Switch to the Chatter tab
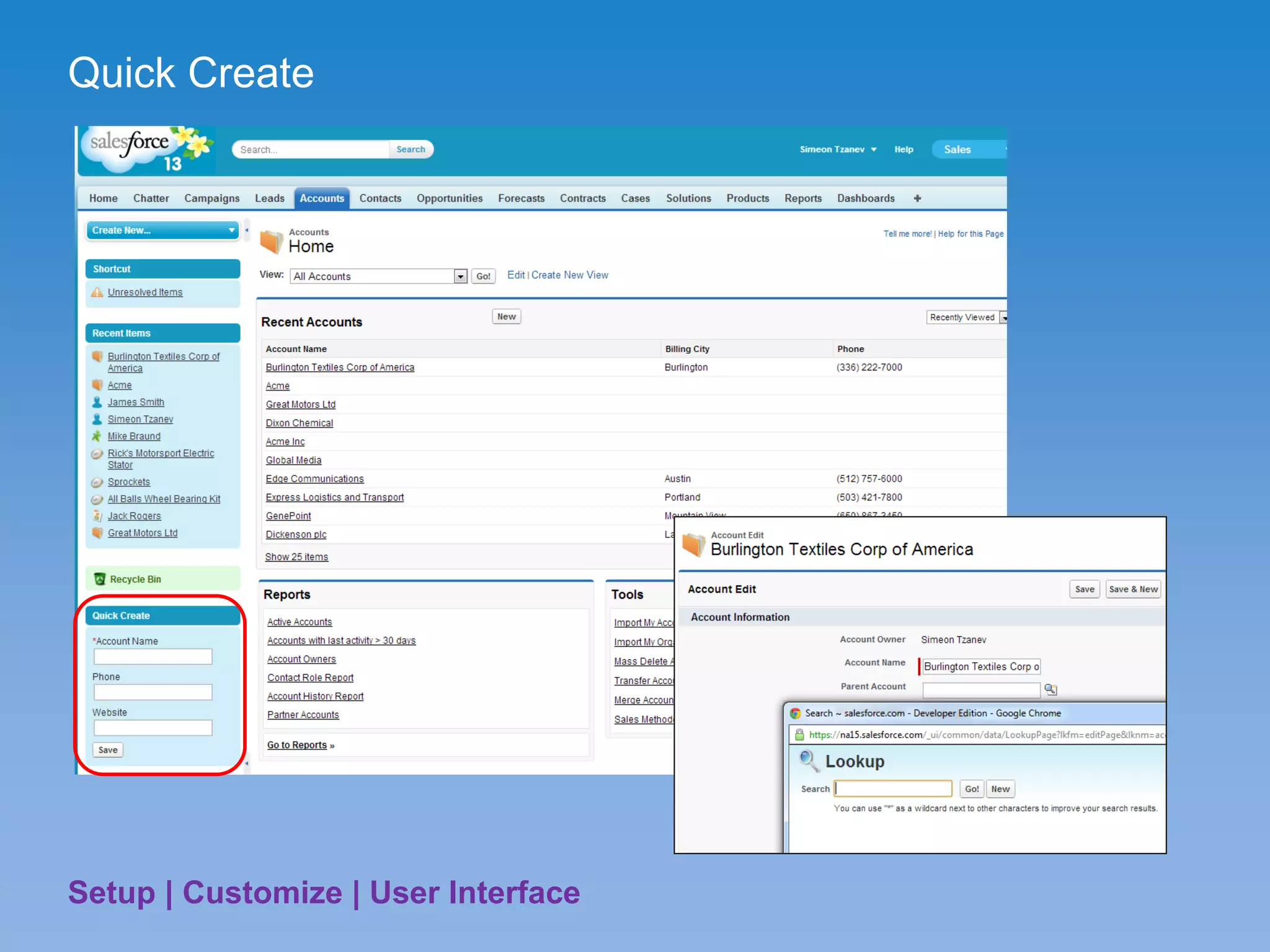This screenshot has height=952, width=1270. pyautogui.click(x=151, y=198)
